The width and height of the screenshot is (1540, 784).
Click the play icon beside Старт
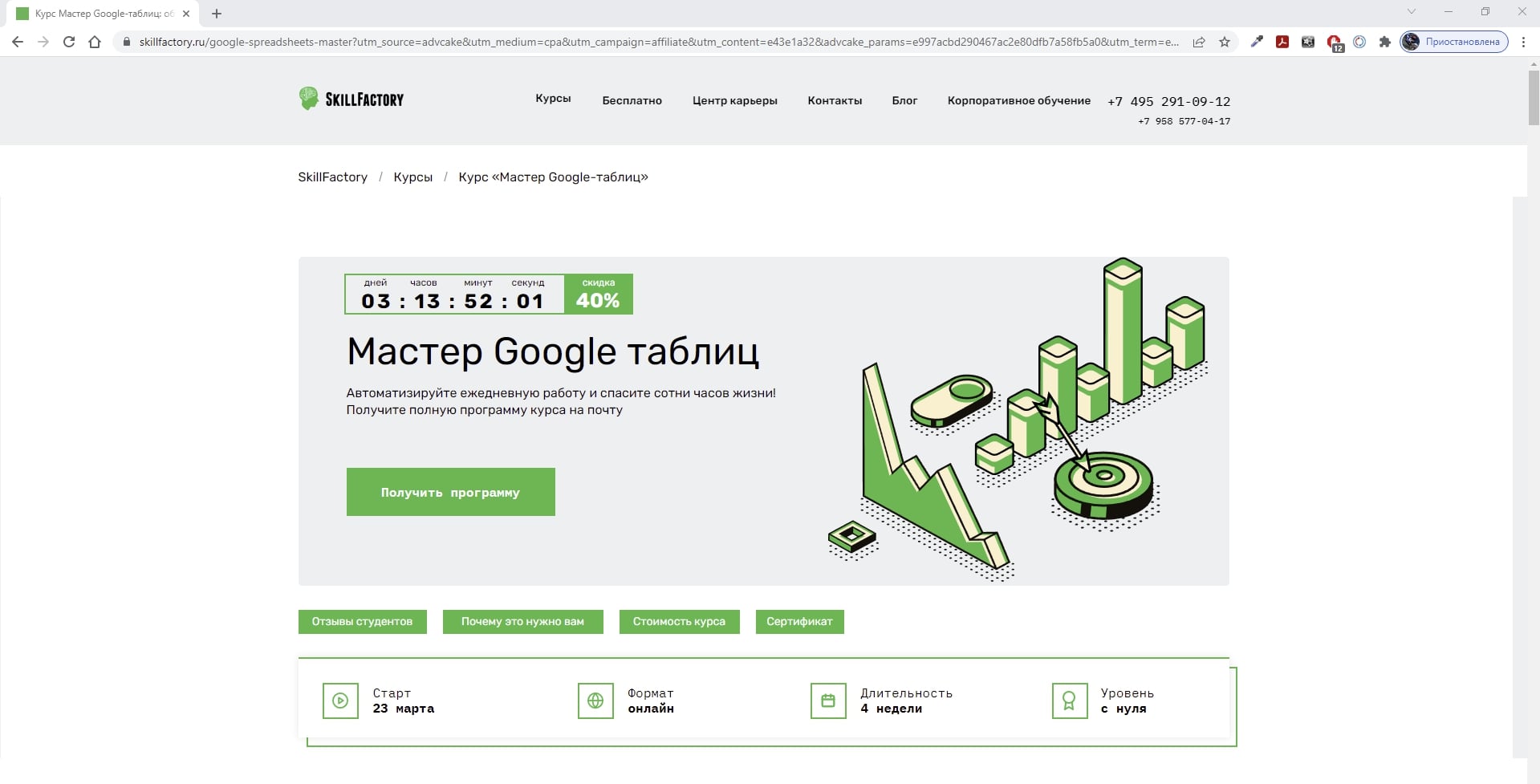(x=340, y=701)
